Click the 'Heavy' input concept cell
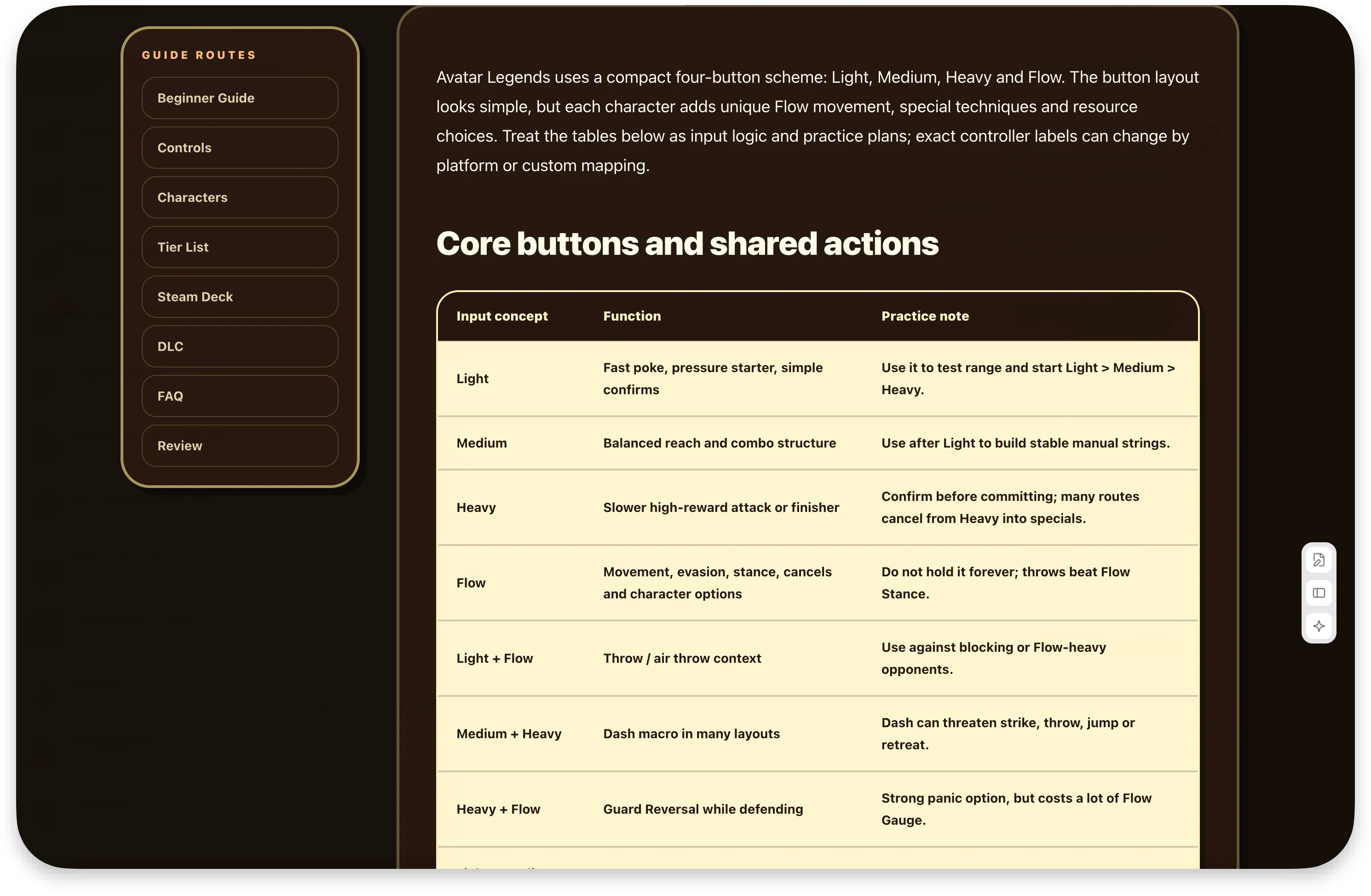The image size is (1371, 896). pos(476,507)
